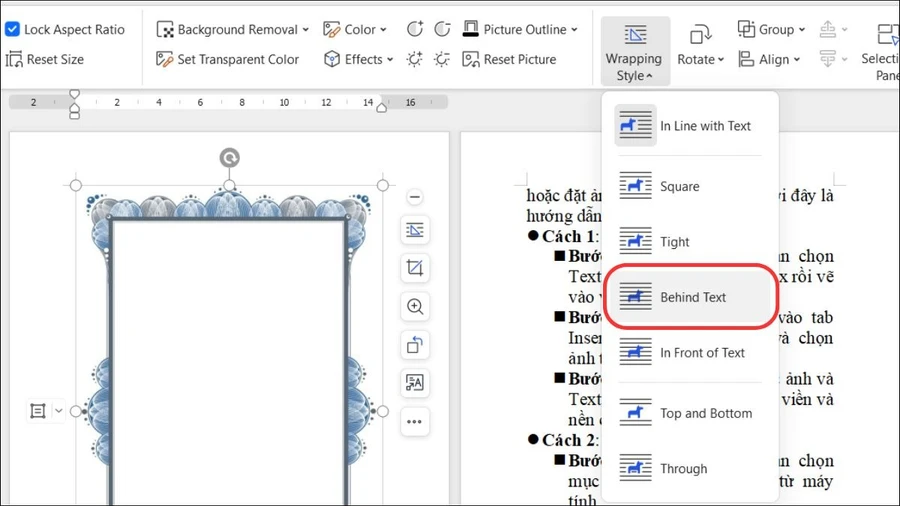Click the text 'Cách 1' in document
Viewport: 900px width, 506px height.
point(568,236)
